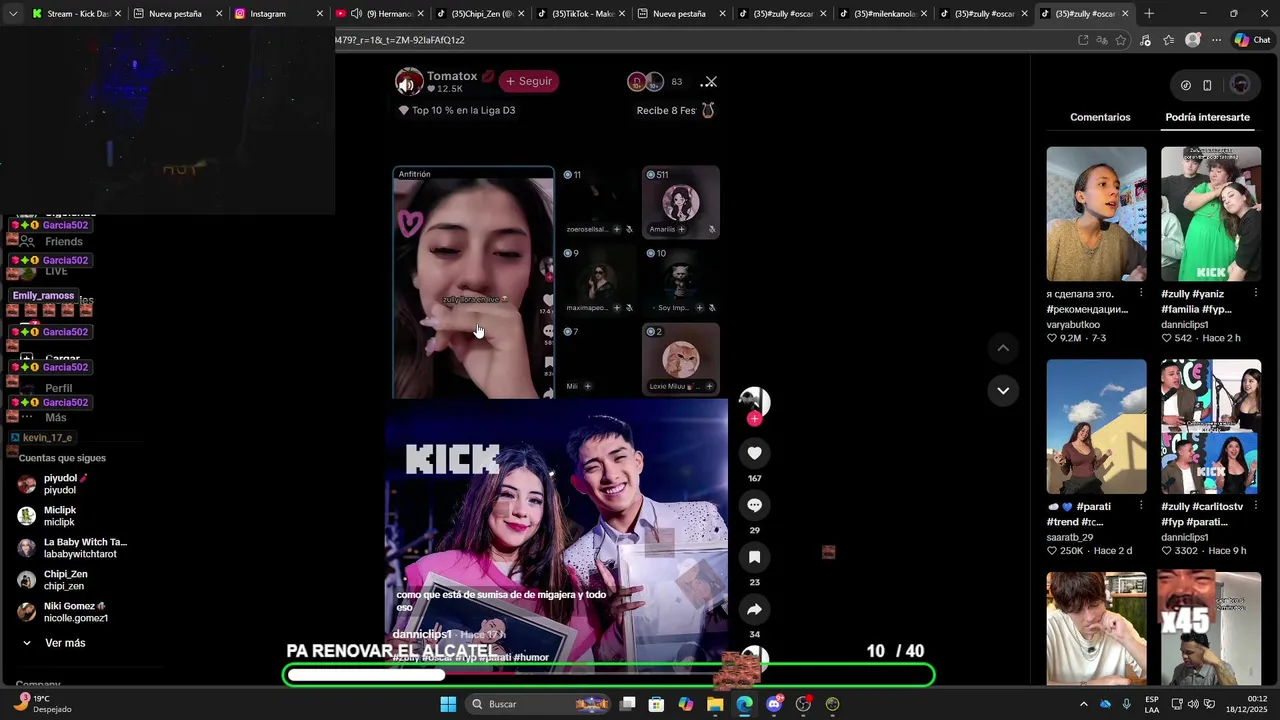Open the #zully #yaniz #familia video thumbnail
1280x720 pixels.
tap(1211, 214)
